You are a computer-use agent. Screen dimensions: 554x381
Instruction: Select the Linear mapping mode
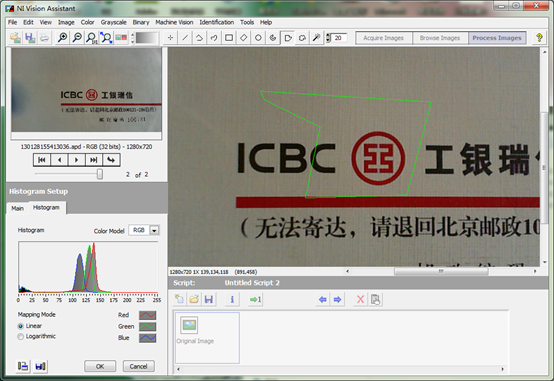click(20, 326)
